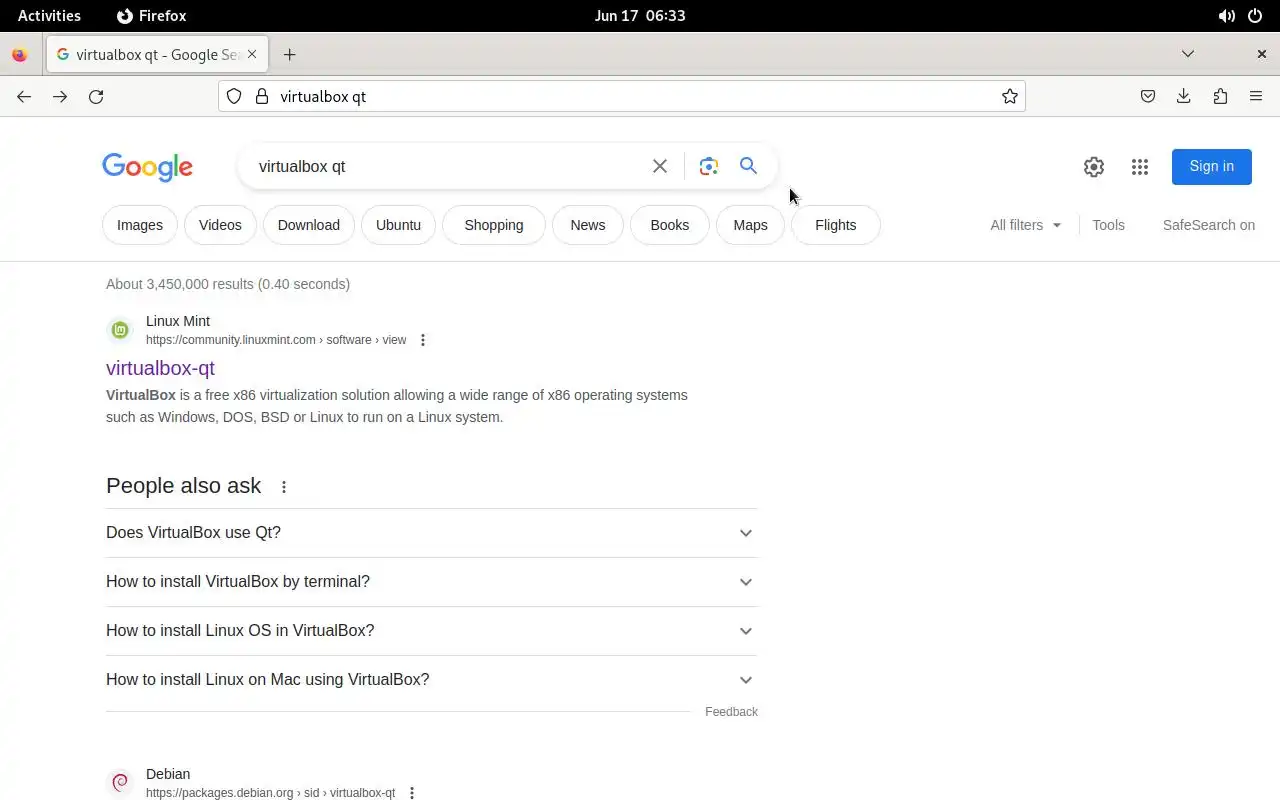Viewport: 1280px width, 800px height.
Task: Open the three-dot menu beside Debian result
Action: [411, 793]
